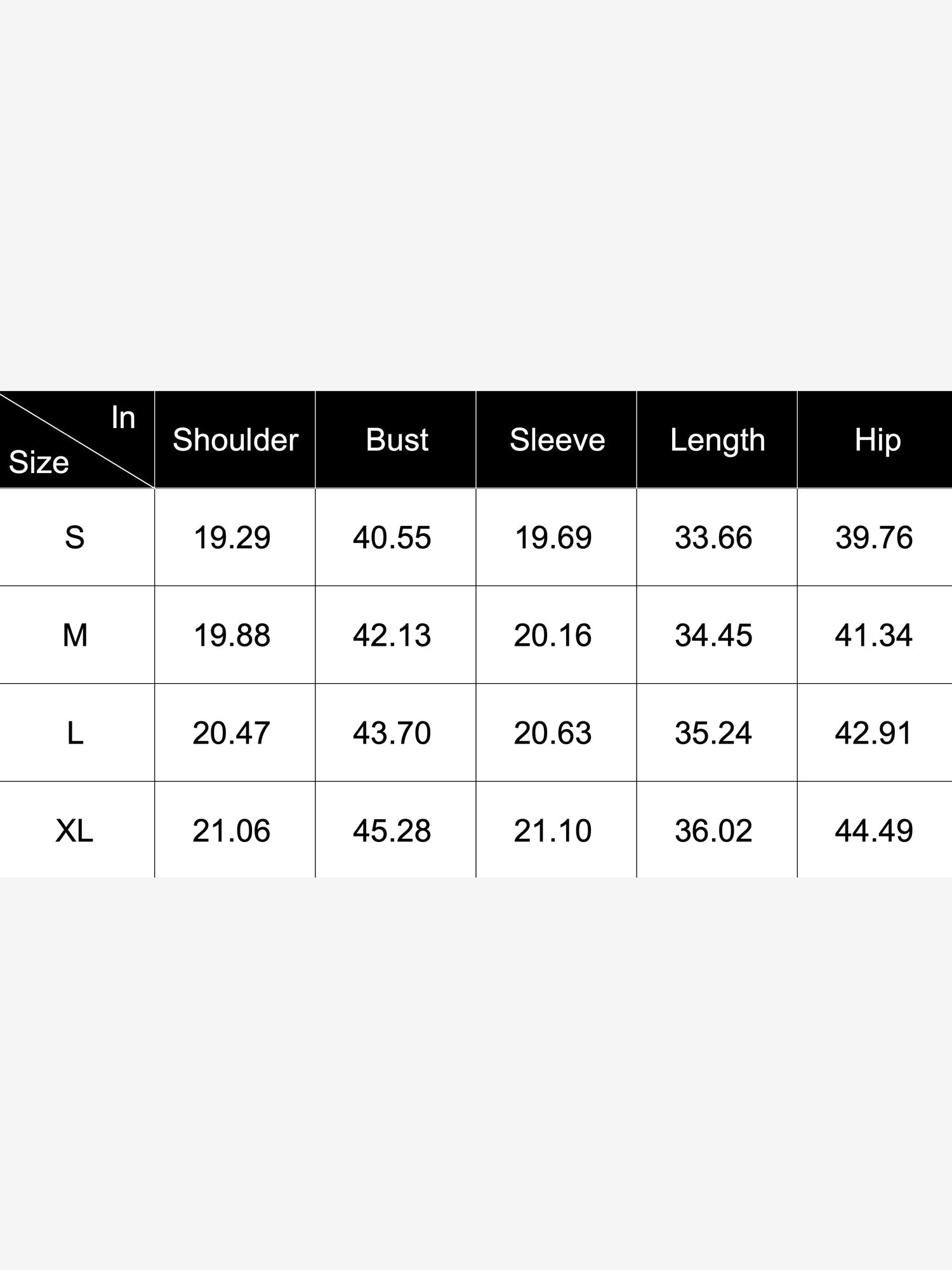The width and height of the screenshot is (952, 1270).
Task: Click the 21.06 shoulder value for XL
Action: pyautogui.click(x=232, y=831)
